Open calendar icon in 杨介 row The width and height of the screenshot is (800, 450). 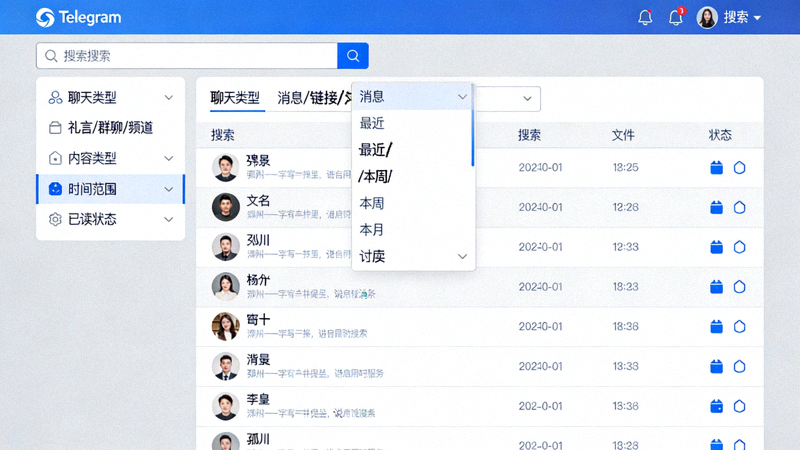716,287
